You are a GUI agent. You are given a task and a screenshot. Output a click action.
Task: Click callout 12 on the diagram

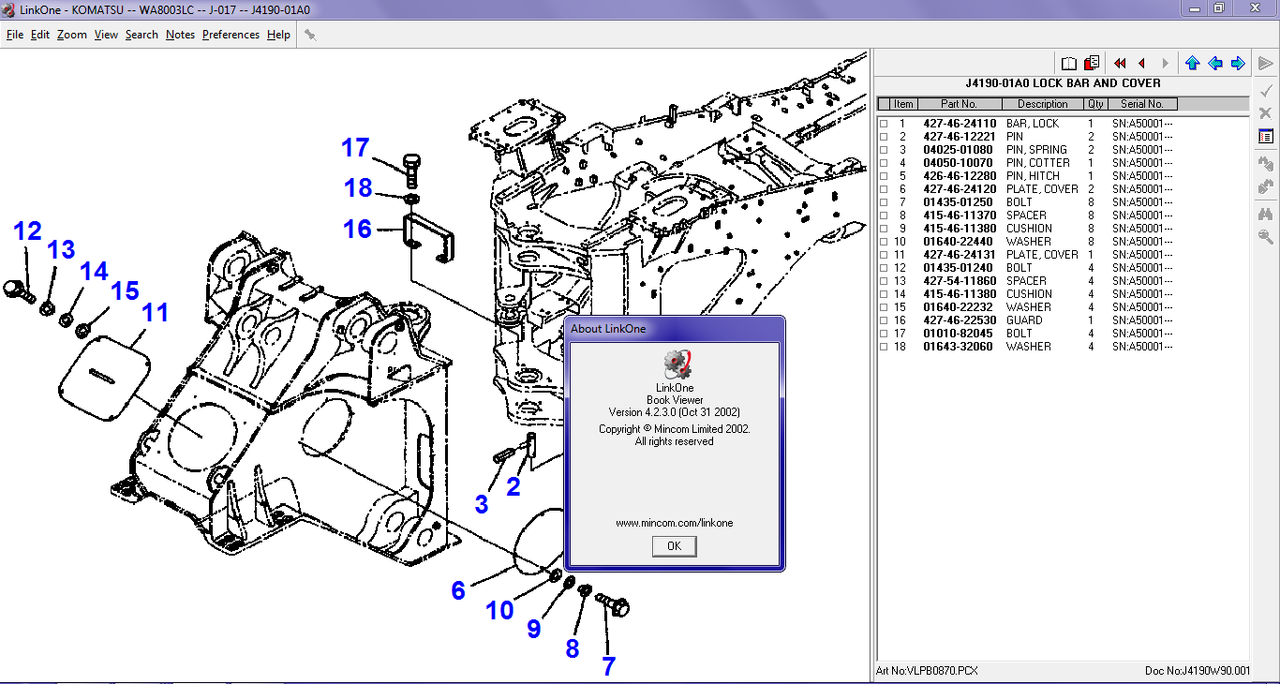click(27, 231)
